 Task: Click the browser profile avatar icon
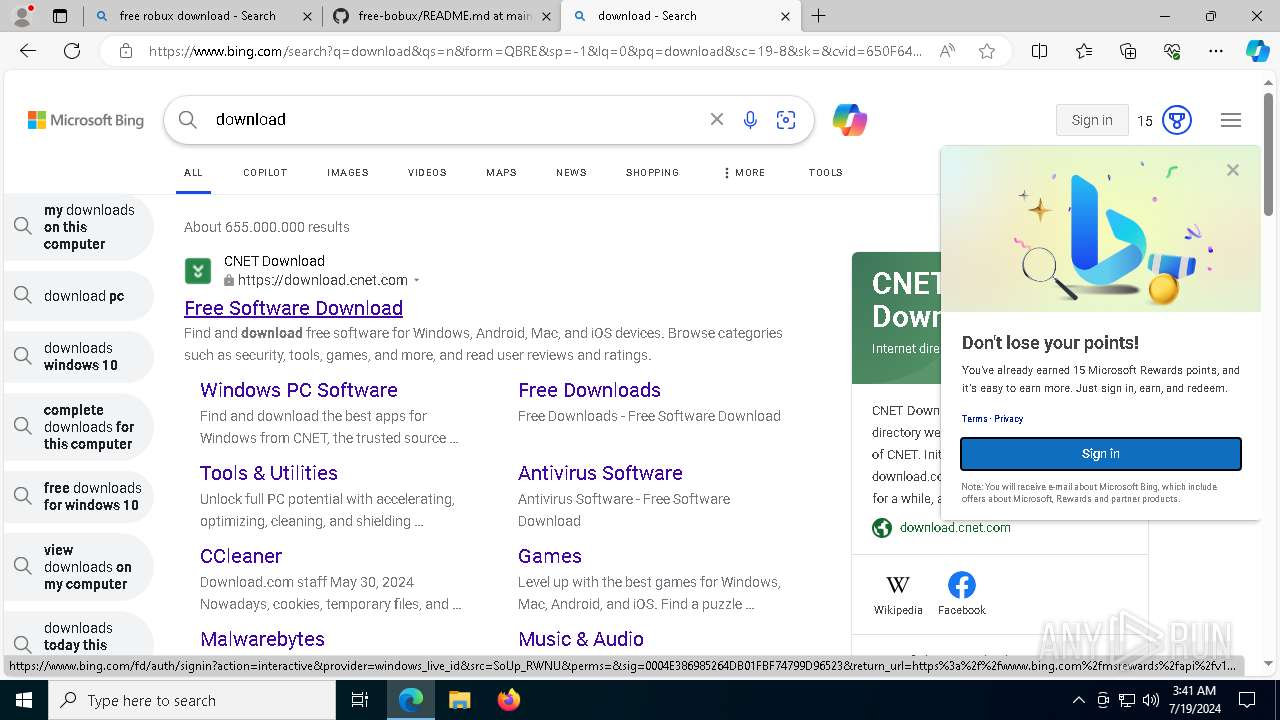tap(22, 16)
